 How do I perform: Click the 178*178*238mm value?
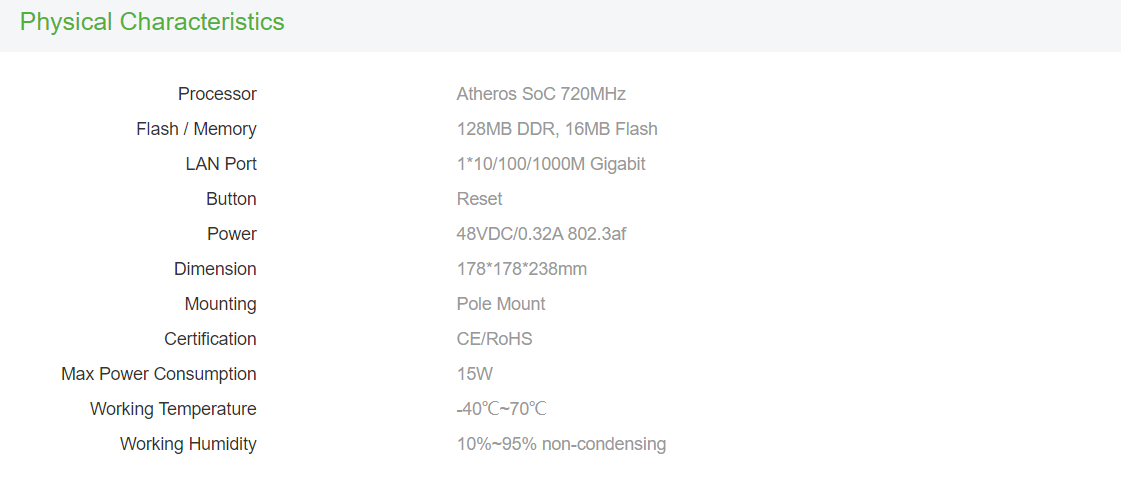pos(522,269)
